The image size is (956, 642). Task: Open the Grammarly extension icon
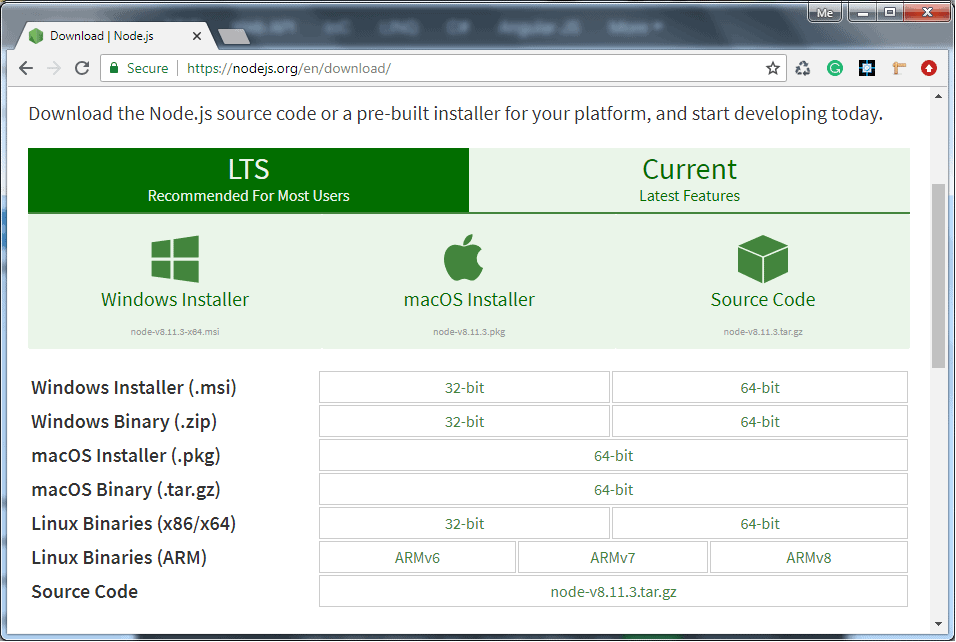click(x=833, y=68)
